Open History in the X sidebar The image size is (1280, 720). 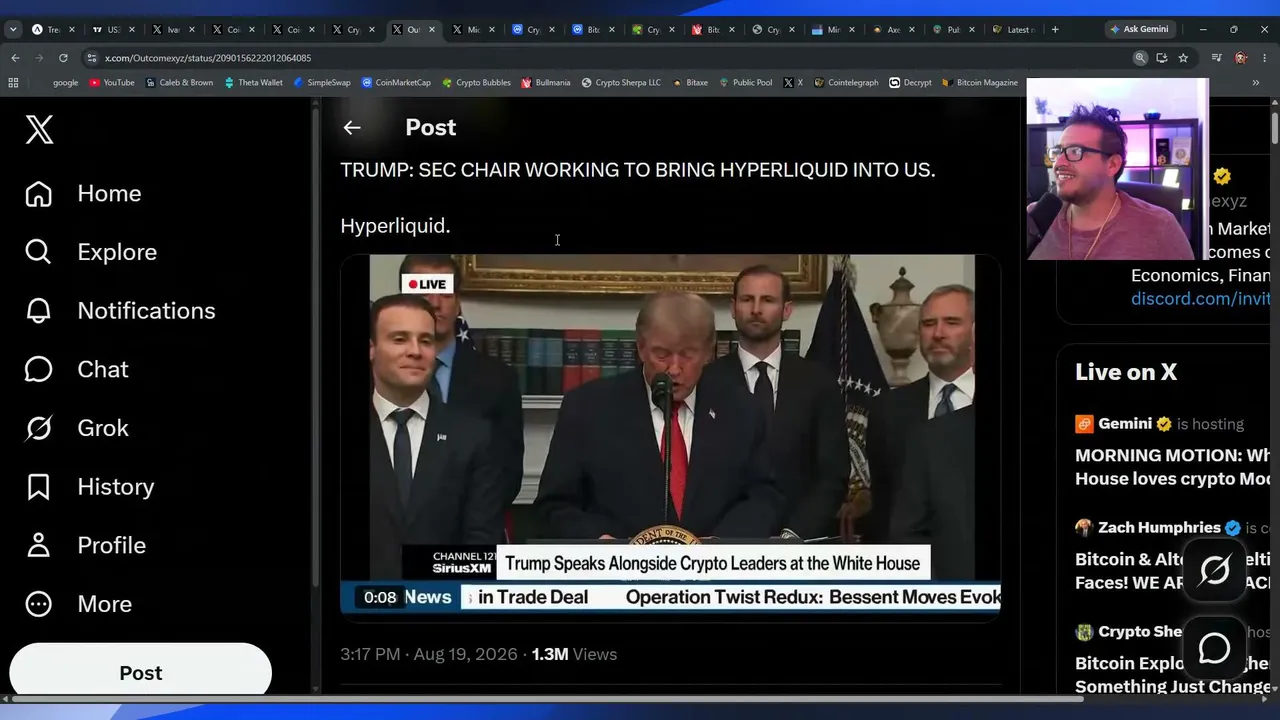[x=89, y=487]
